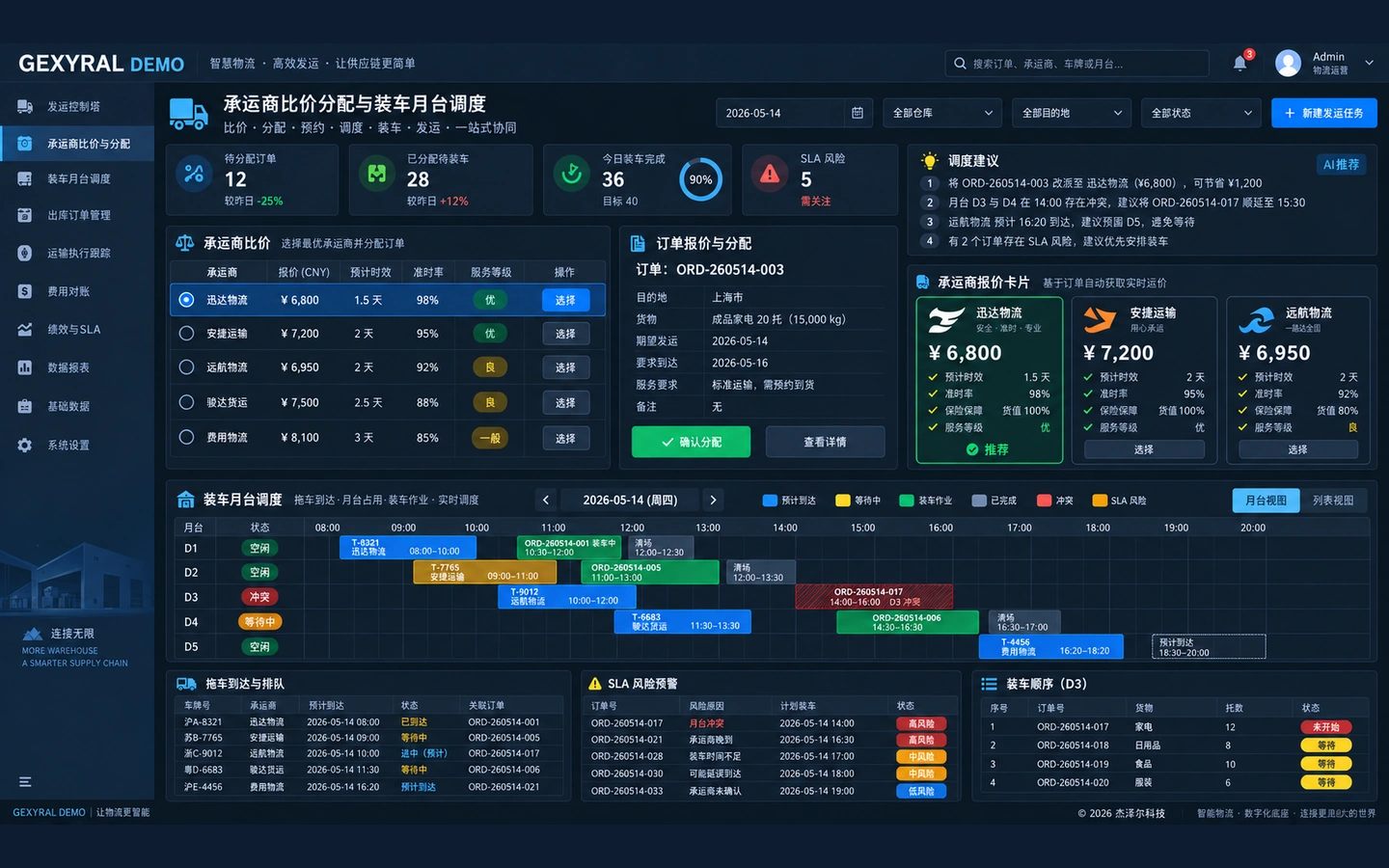Click the 基础数据 sidebar icon

(x=25, y=406)
